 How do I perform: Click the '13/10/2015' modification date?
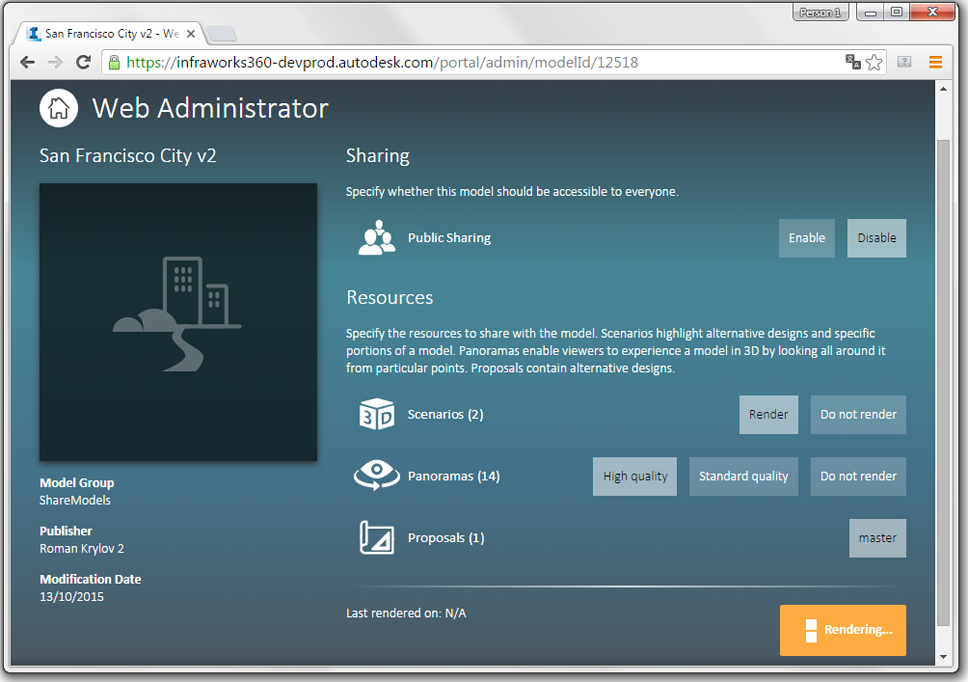[72, 597]
